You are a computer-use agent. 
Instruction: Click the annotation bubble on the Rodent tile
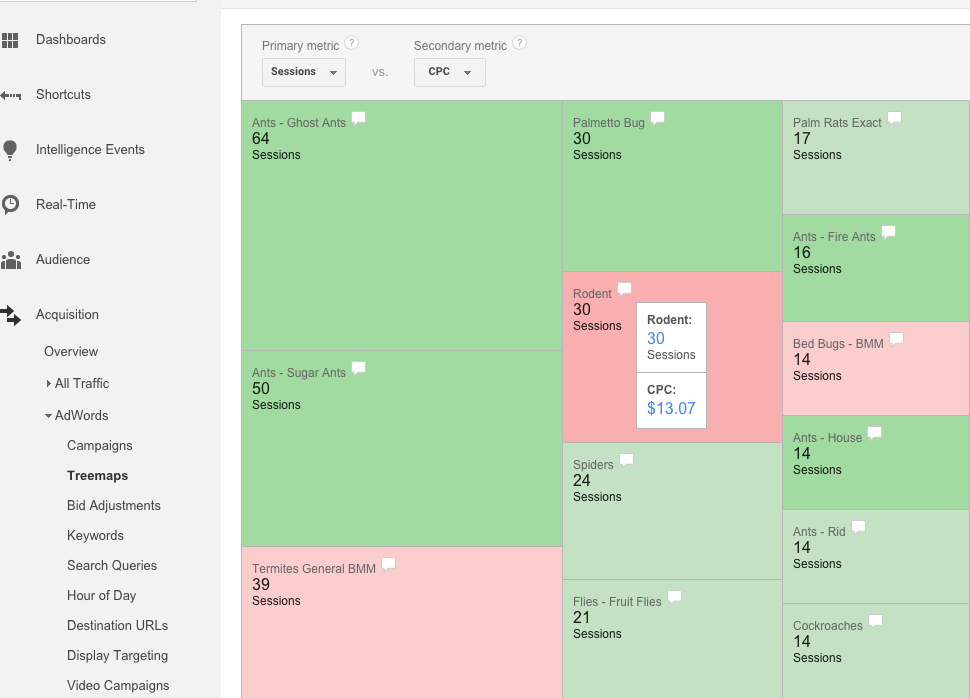[x=624, y=287]
